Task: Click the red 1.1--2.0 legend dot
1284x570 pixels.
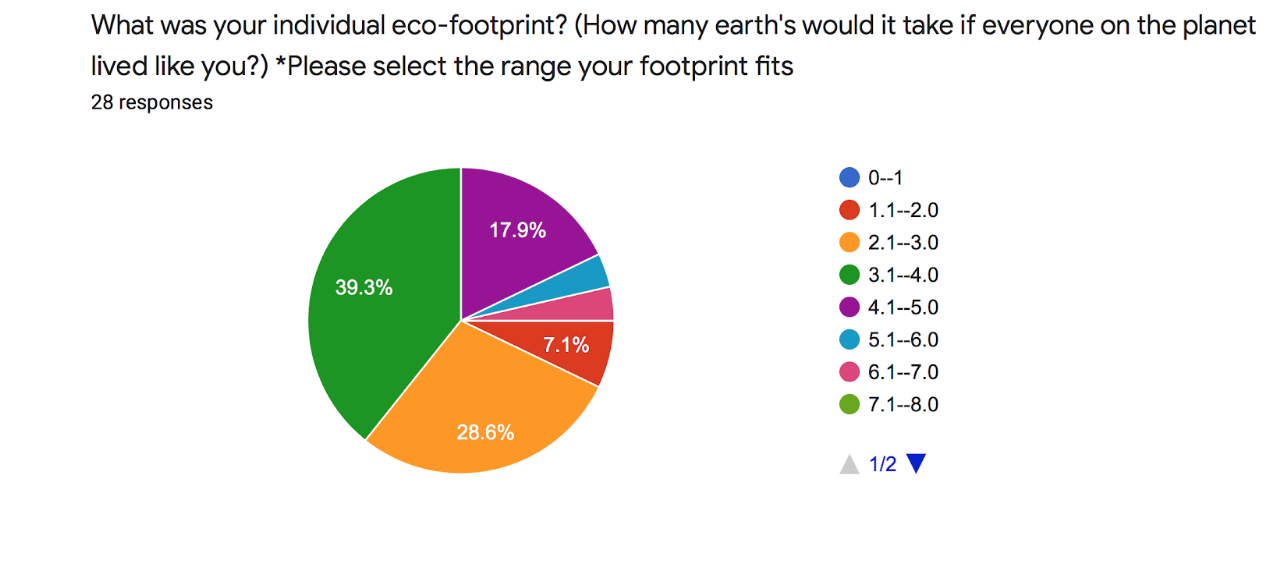Action: pos(850,210)
